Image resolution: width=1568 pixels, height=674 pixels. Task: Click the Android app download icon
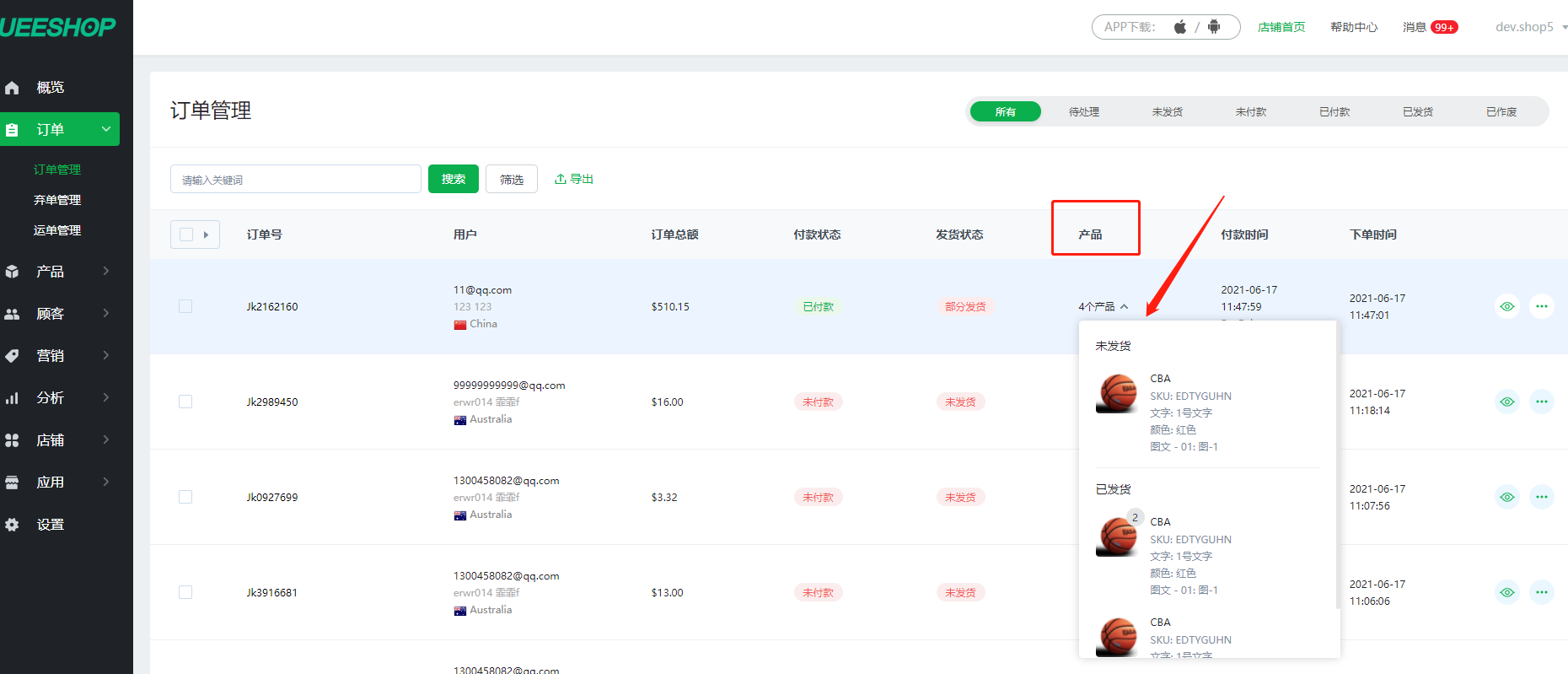point(1214,27)
